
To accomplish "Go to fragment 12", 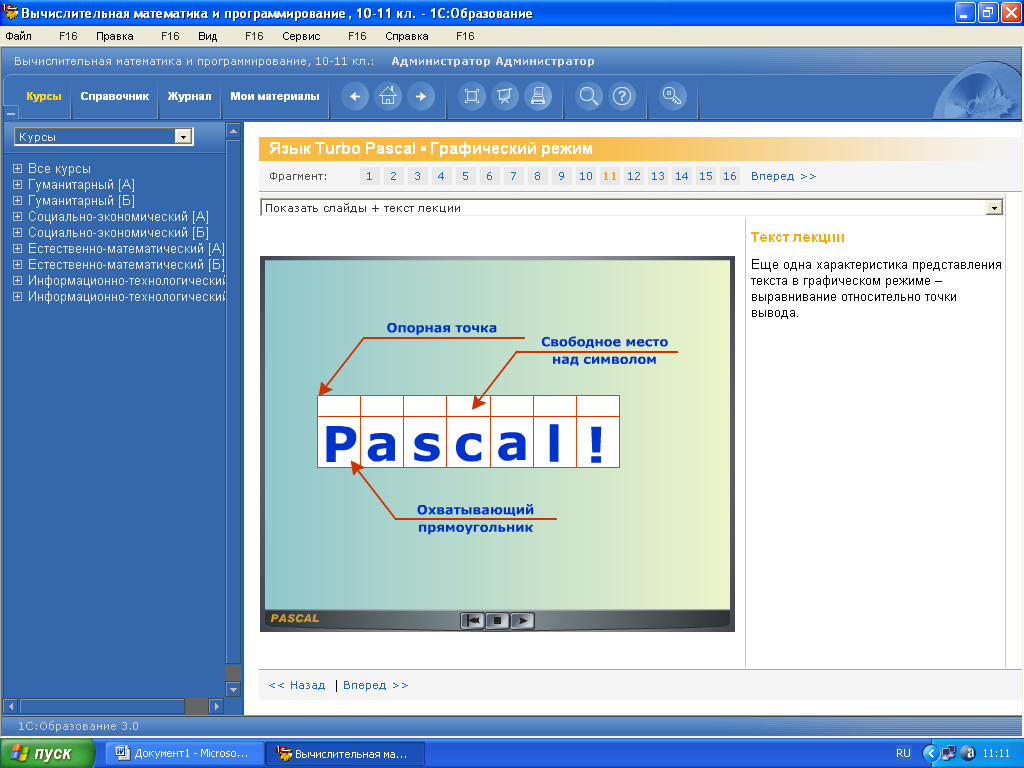I will [x=633, y=176].
